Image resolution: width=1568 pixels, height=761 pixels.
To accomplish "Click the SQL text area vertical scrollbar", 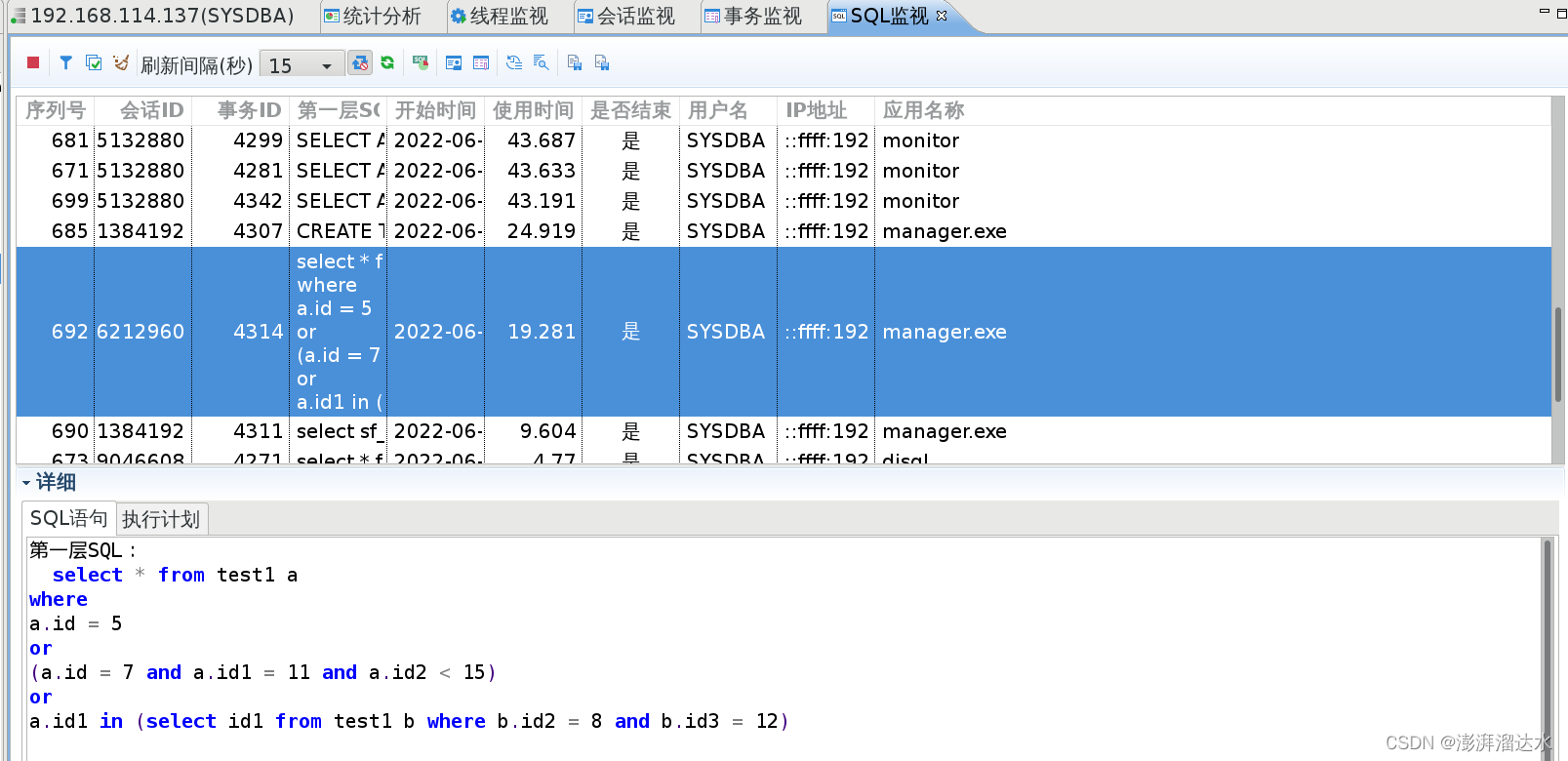I will [1548, 648].
